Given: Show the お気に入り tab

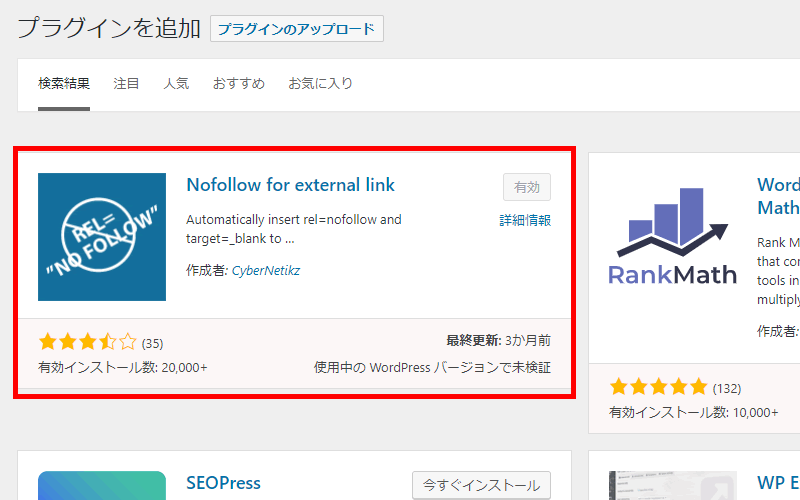Looking at the screenshot, I should (x=320, y=84).
